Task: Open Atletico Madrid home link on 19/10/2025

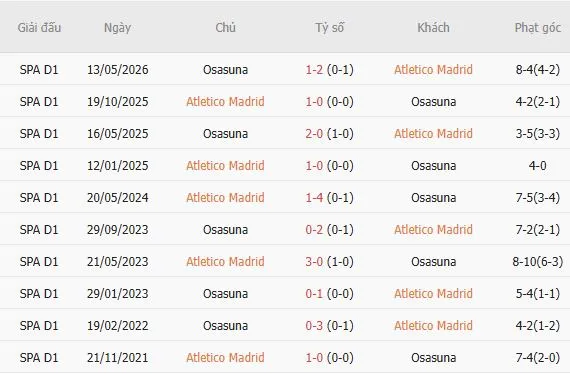Action: point(225,101)
